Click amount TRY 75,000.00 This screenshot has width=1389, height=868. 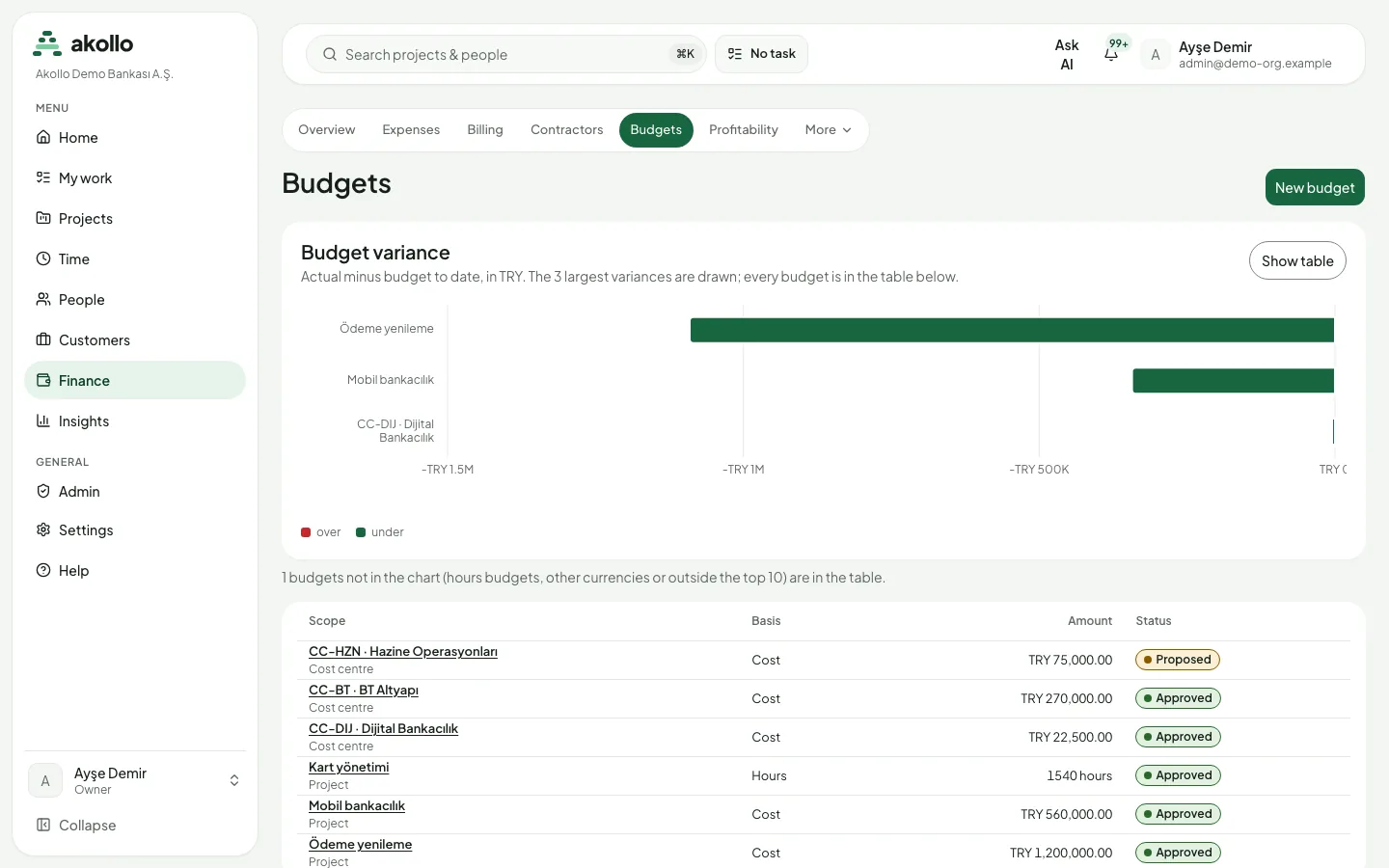(1070, 661)
